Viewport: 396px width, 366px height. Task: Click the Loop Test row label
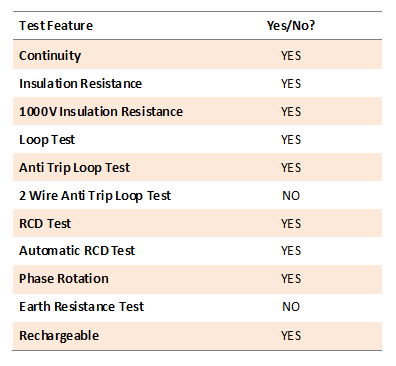pos(47,140)
